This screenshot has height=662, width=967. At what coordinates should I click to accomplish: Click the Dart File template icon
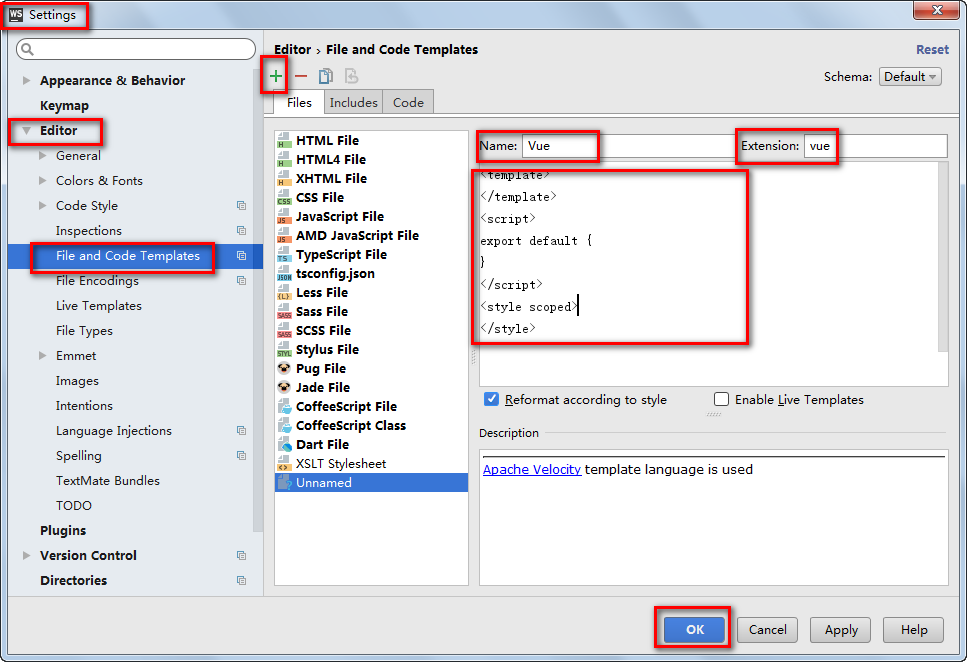(284, 445)
